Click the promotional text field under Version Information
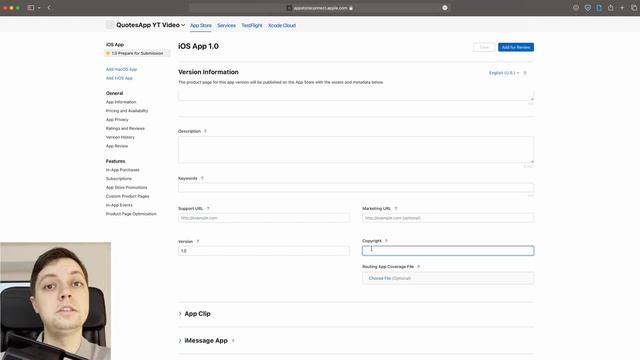 356,96
